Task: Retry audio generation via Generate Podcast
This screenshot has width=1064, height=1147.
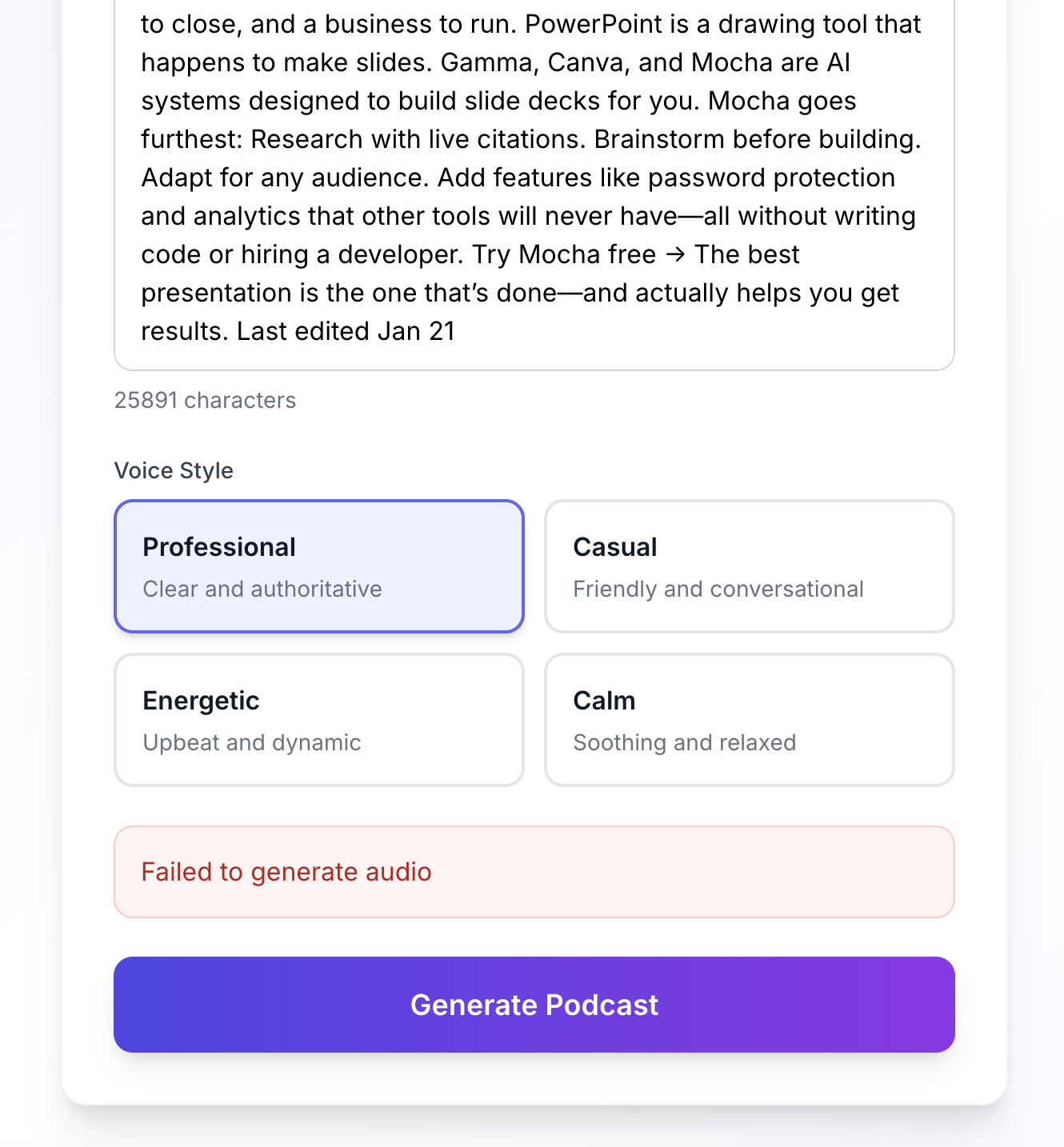Action: coord(534,1005)
